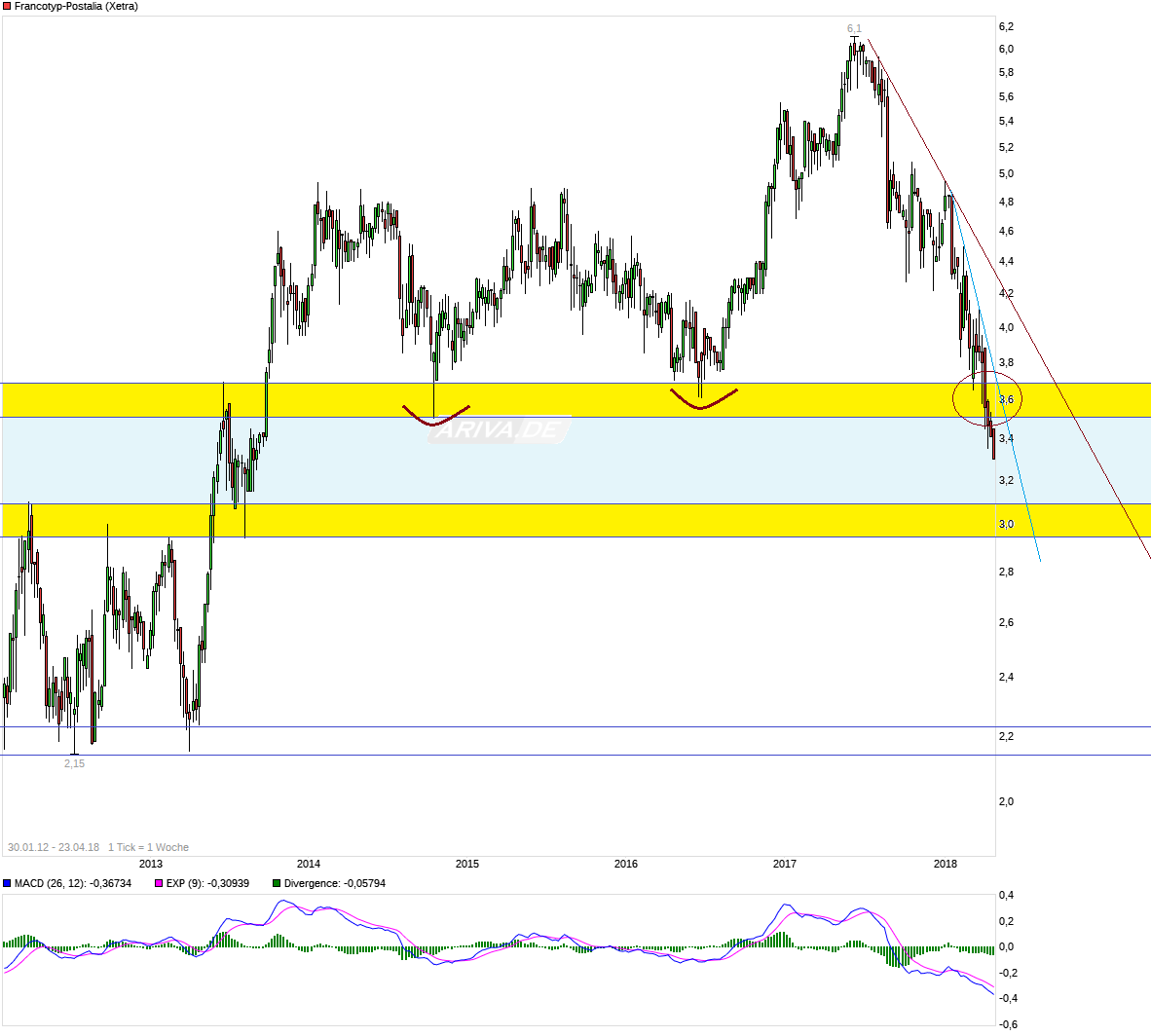Select the blue MACD legend square
This screenshot has width=1151, height=1036.
point(8,883)
